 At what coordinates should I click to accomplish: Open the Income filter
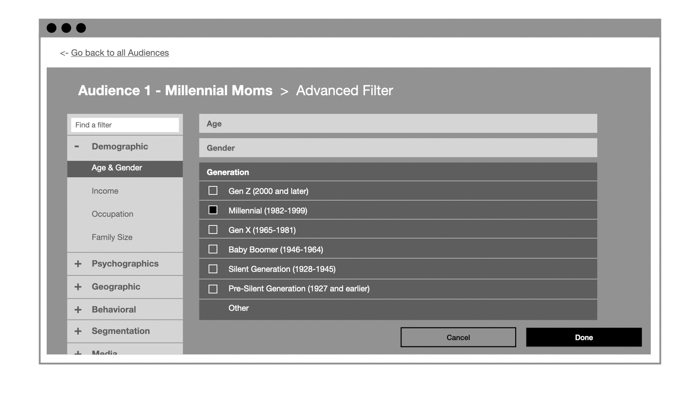pyautogui.click(x=105, y=191)
